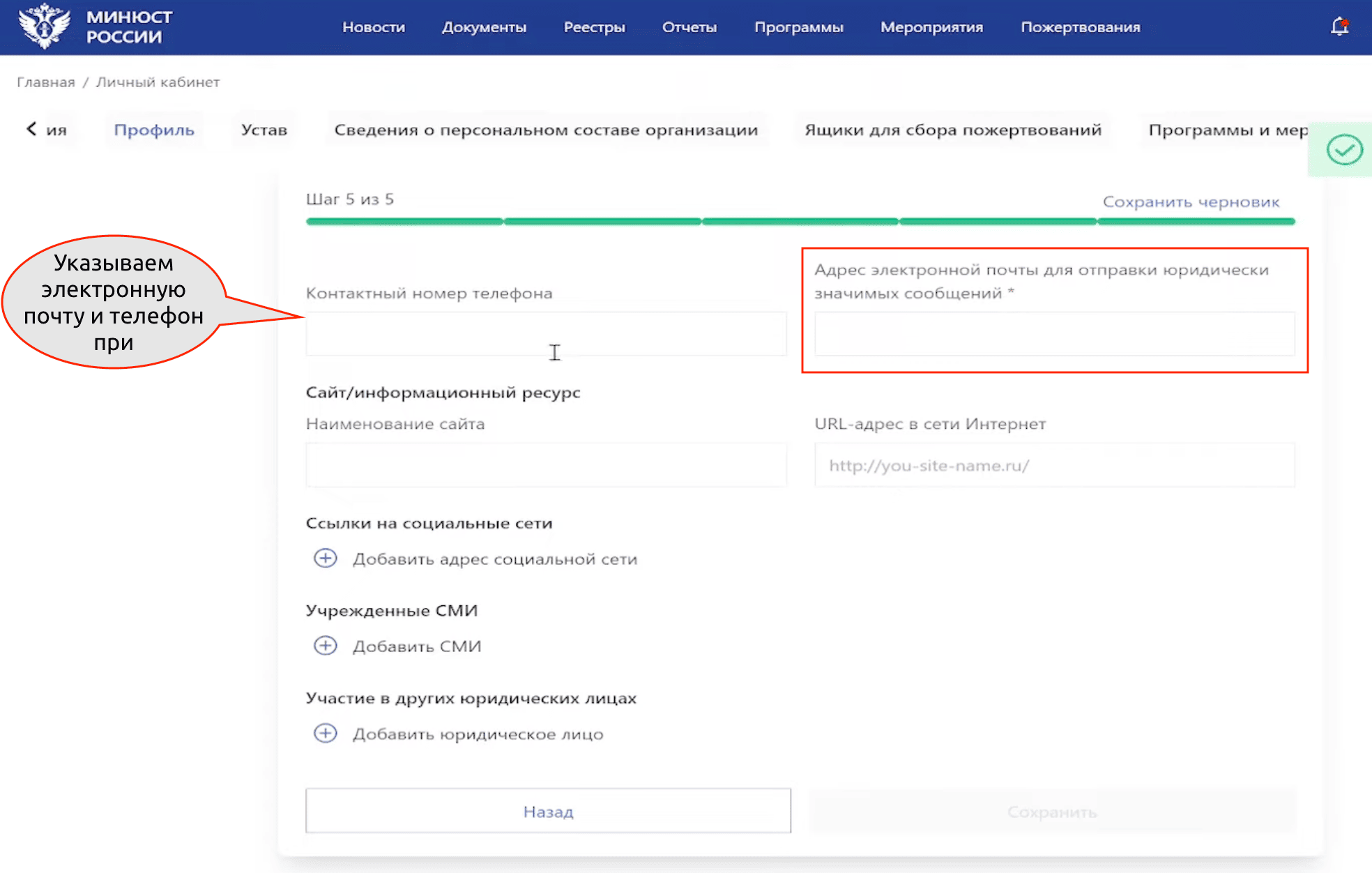This screenshot has width=1372, height=873.
Task: Open the Пожертвования navigation item
Action: 1080,27
